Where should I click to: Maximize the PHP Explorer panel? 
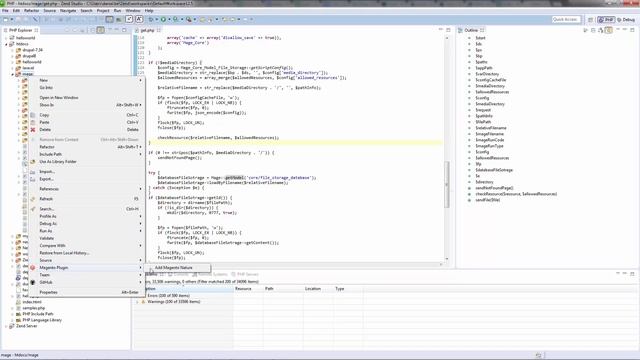(x=124, y=30)
